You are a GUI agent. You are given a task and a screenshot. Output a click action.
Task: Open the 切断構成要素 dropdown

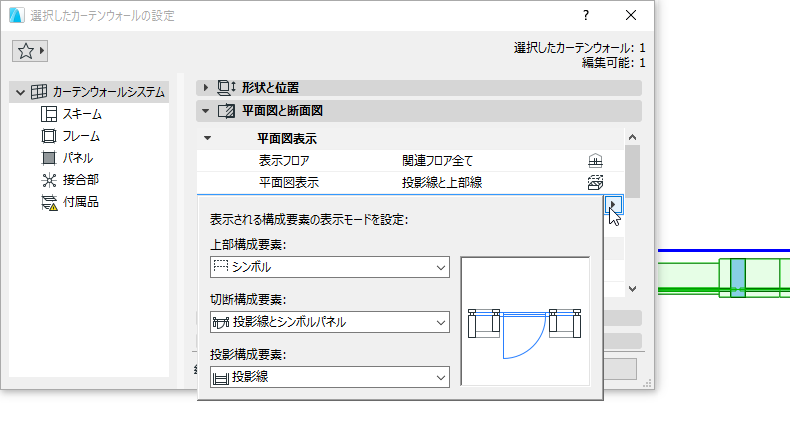click(330, 322)
